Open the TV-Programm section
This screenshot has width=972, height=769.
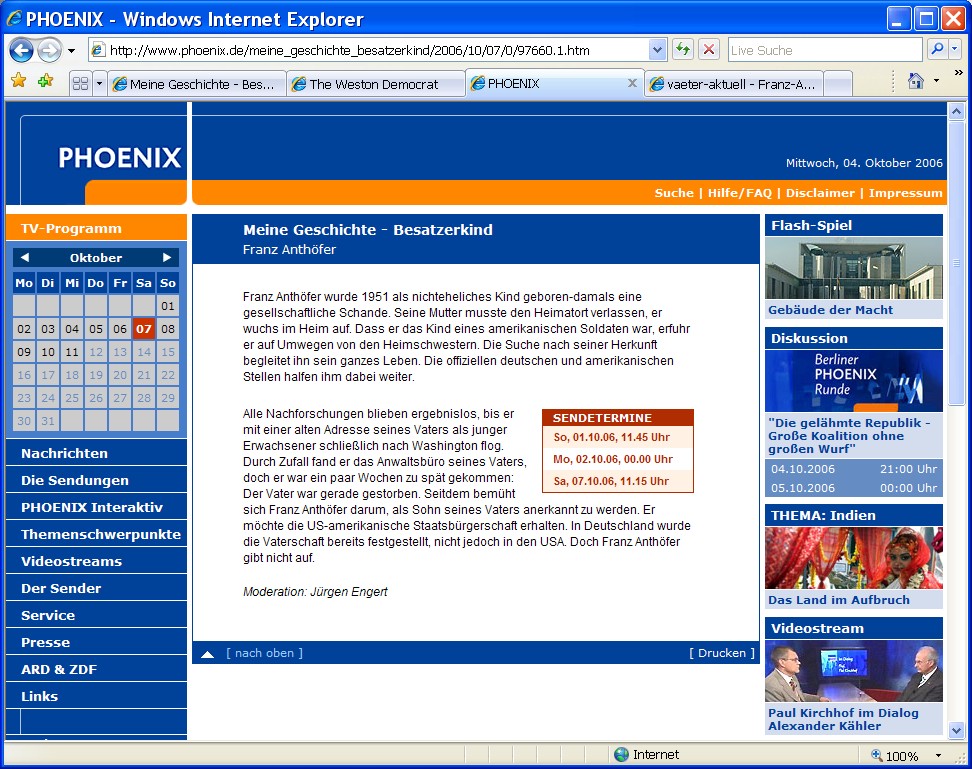96,227
